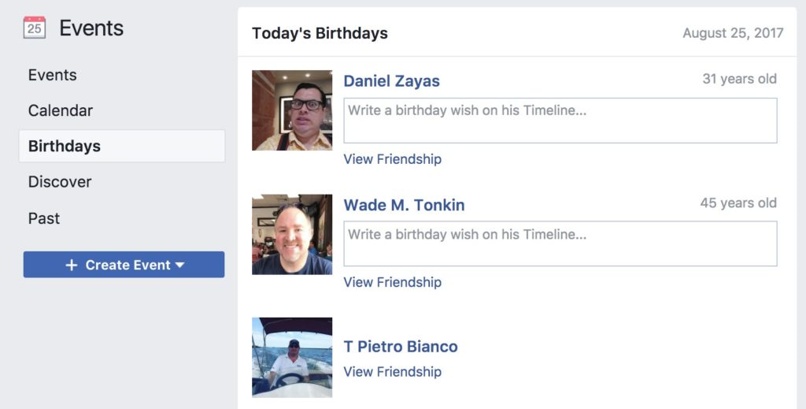Show Past events
806x409 pixels.
click(44, 218)
